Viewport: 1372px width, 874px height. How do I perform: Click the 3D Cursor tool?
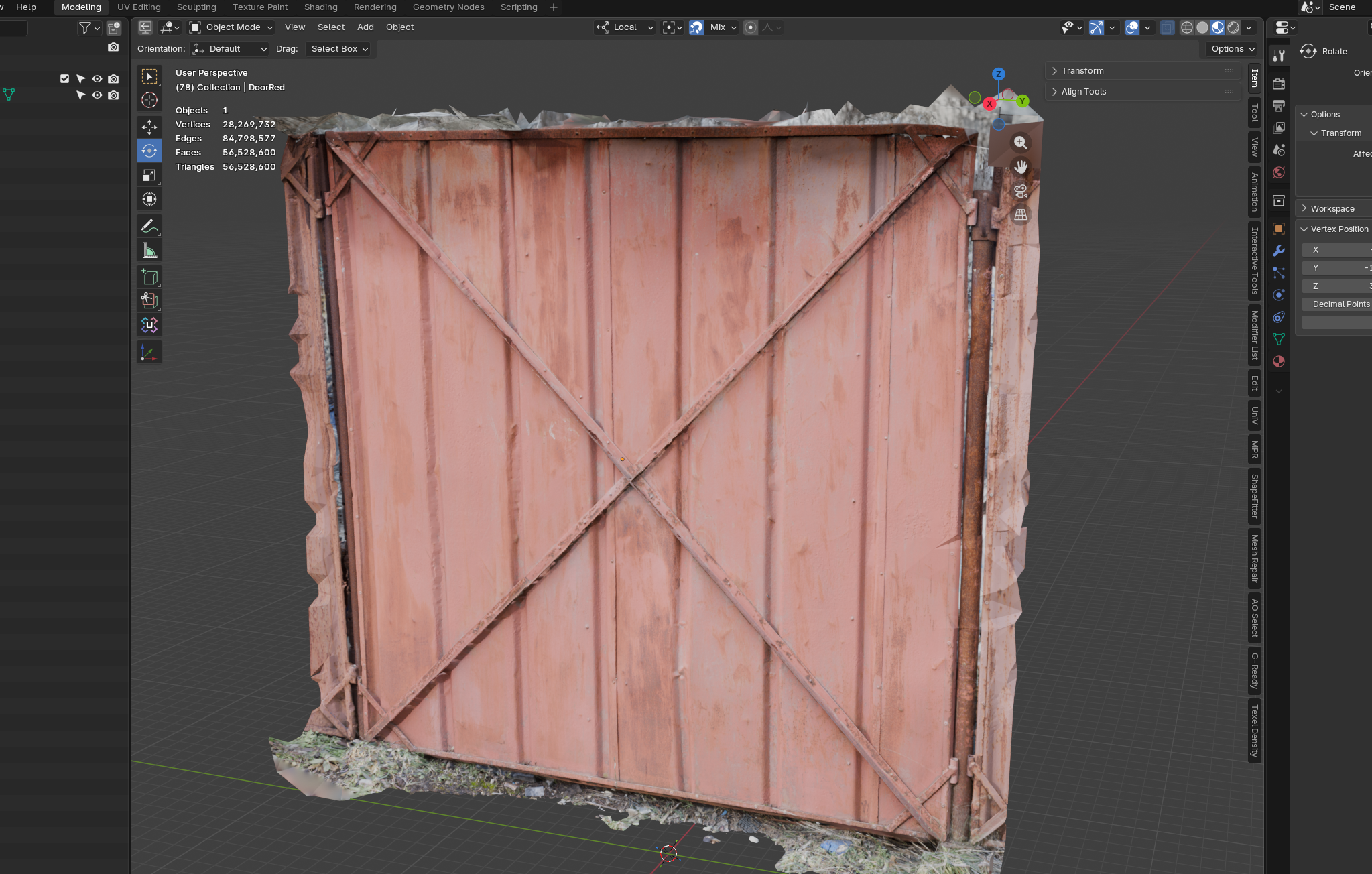point(149,101)
